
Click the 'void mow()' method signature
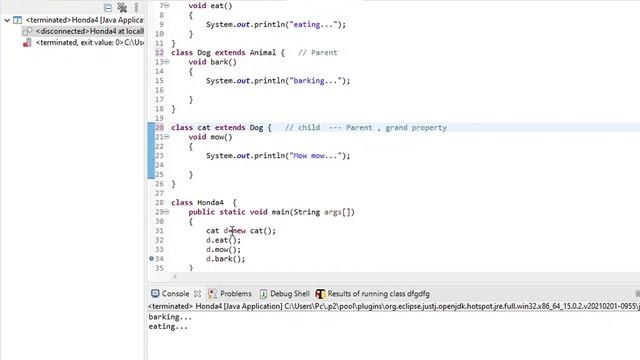click(x=210, y=137)
